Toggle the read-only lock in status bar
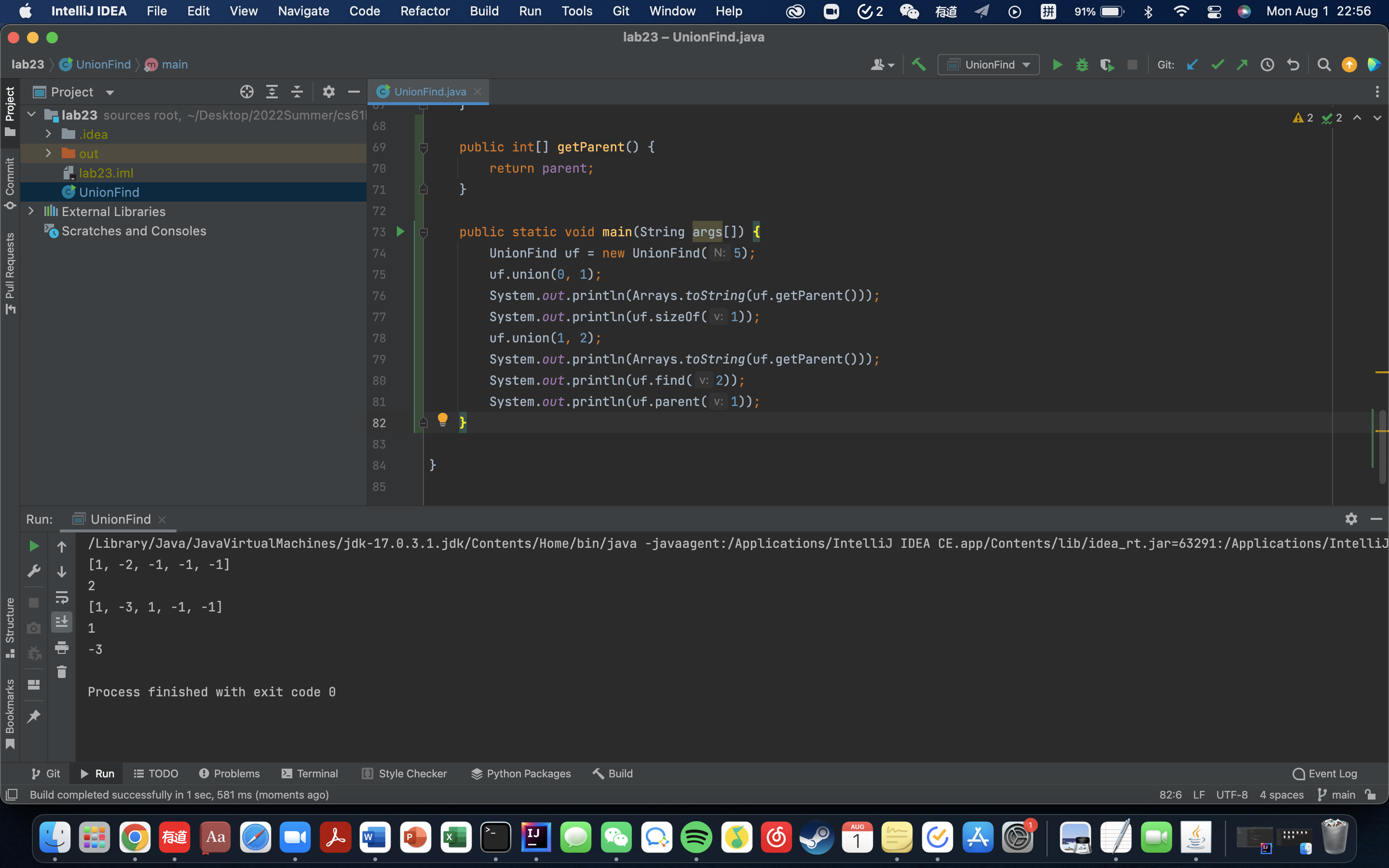 1371,795
